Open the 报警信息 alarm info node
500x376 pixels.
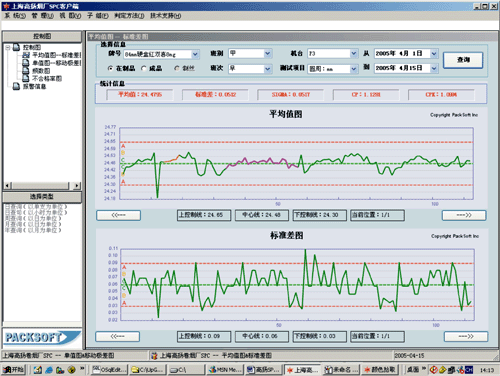30,86
